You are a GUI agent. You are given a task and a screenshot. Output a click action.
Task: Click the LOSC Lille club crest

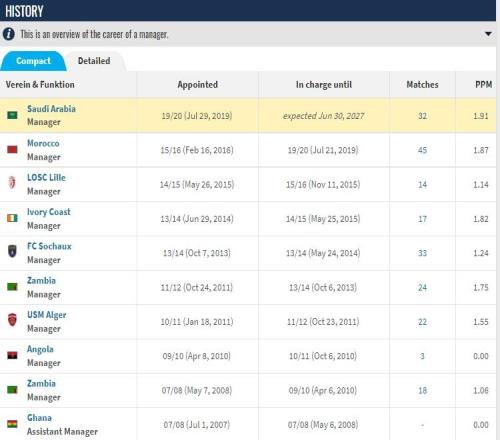[12, 183]
